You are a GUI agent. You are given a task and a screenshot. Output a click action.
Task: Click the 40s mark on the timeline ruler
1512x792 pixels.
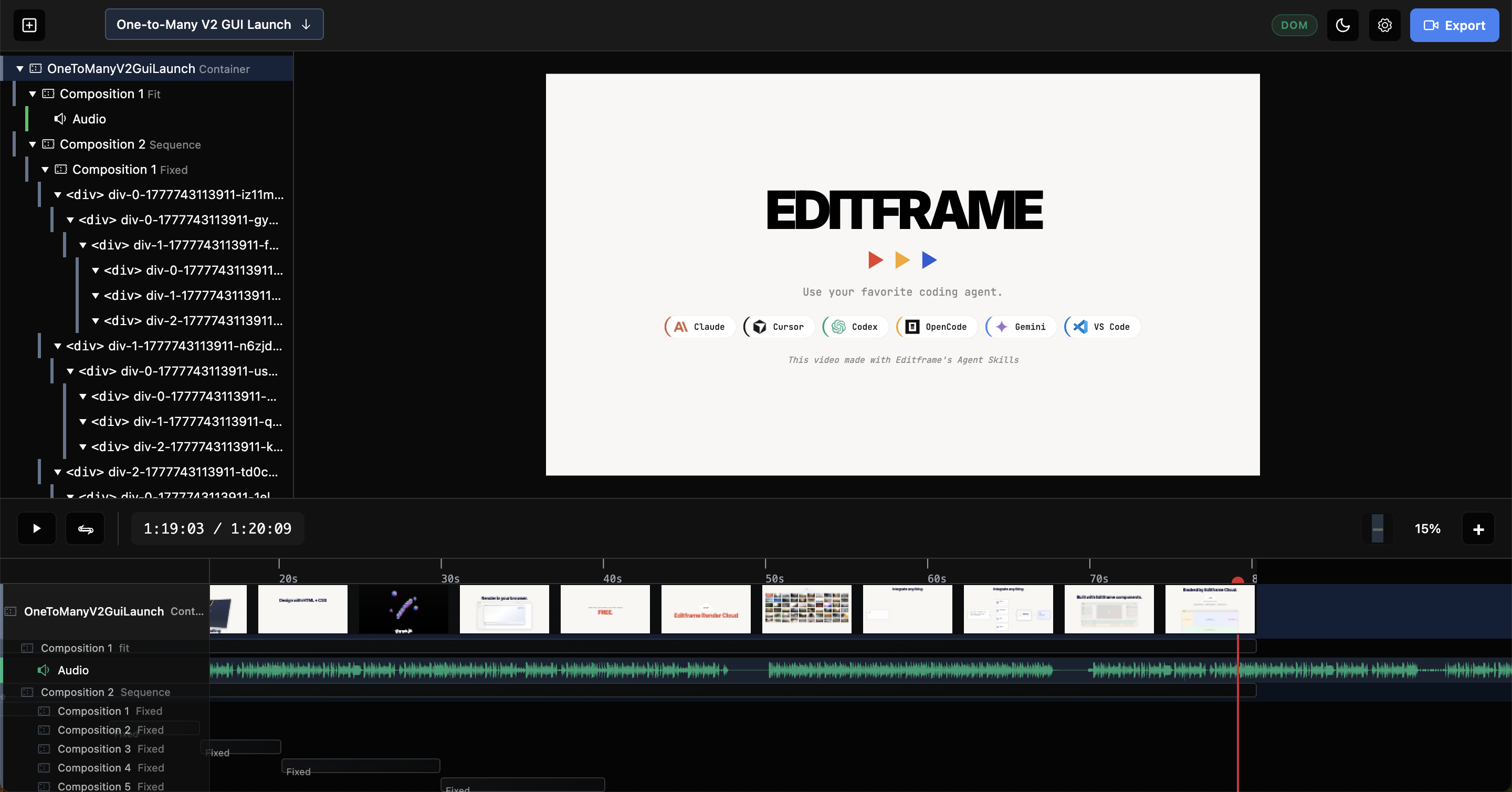coord(612,578)
